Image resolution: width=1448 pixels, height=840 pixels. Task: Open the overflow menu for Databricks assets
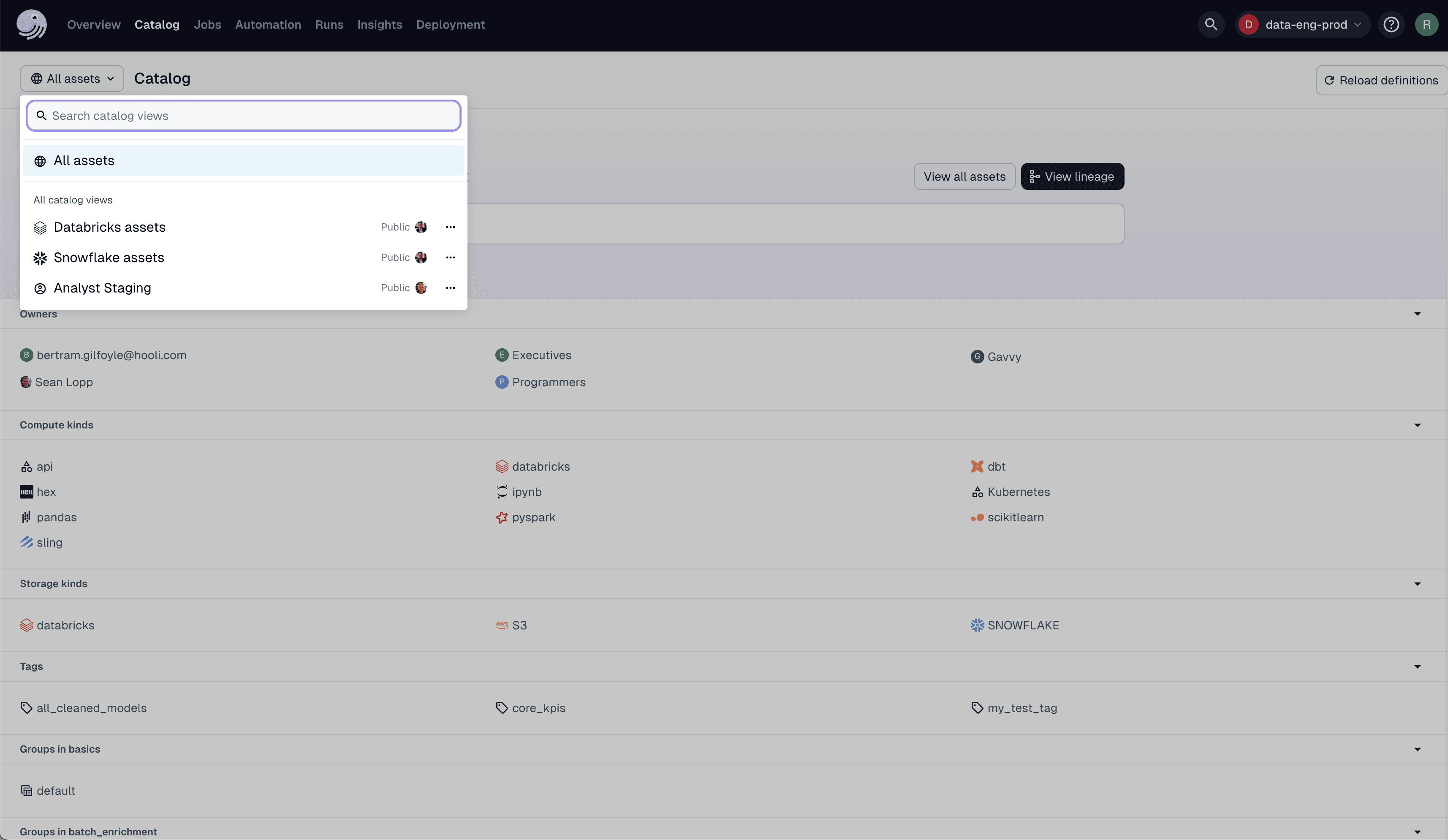[x=450, y=227]
